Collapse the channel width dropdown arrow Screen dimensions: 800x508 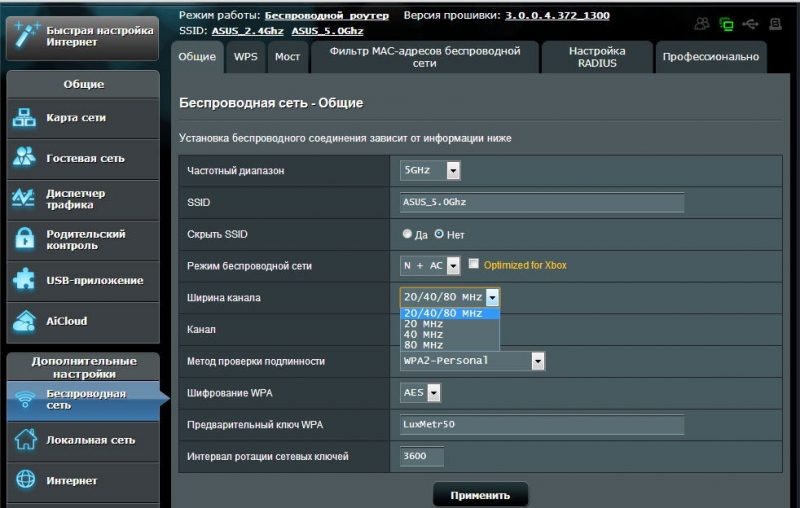[x=492, y=297]
